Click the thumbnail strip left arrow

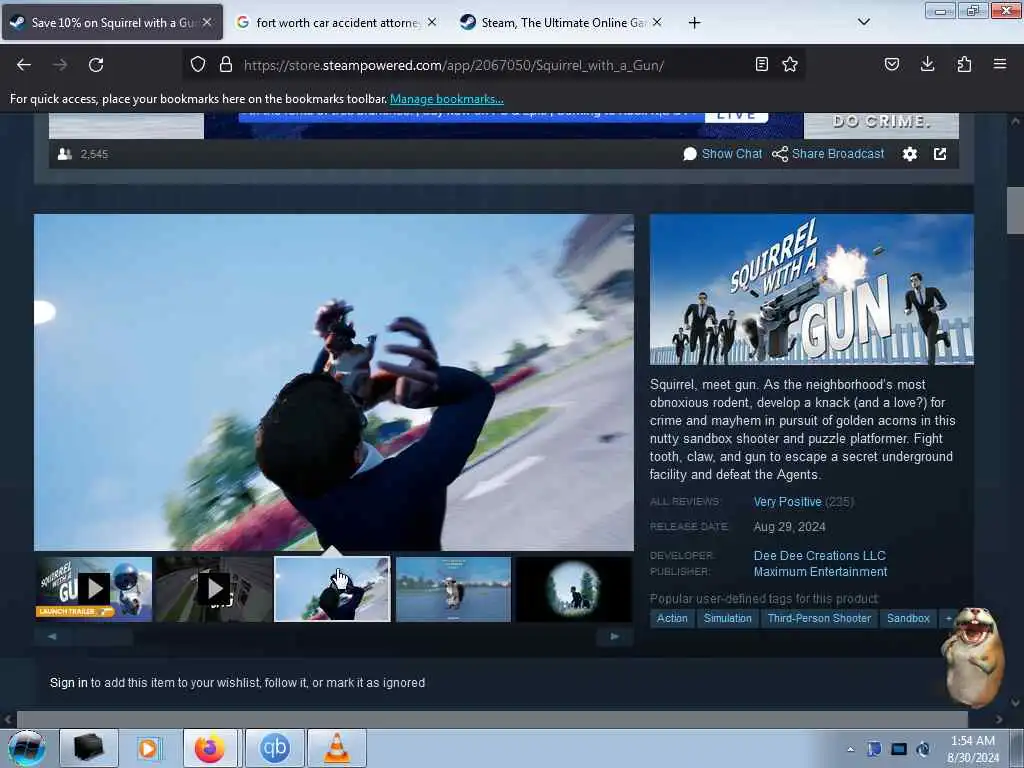coord(52,636)
